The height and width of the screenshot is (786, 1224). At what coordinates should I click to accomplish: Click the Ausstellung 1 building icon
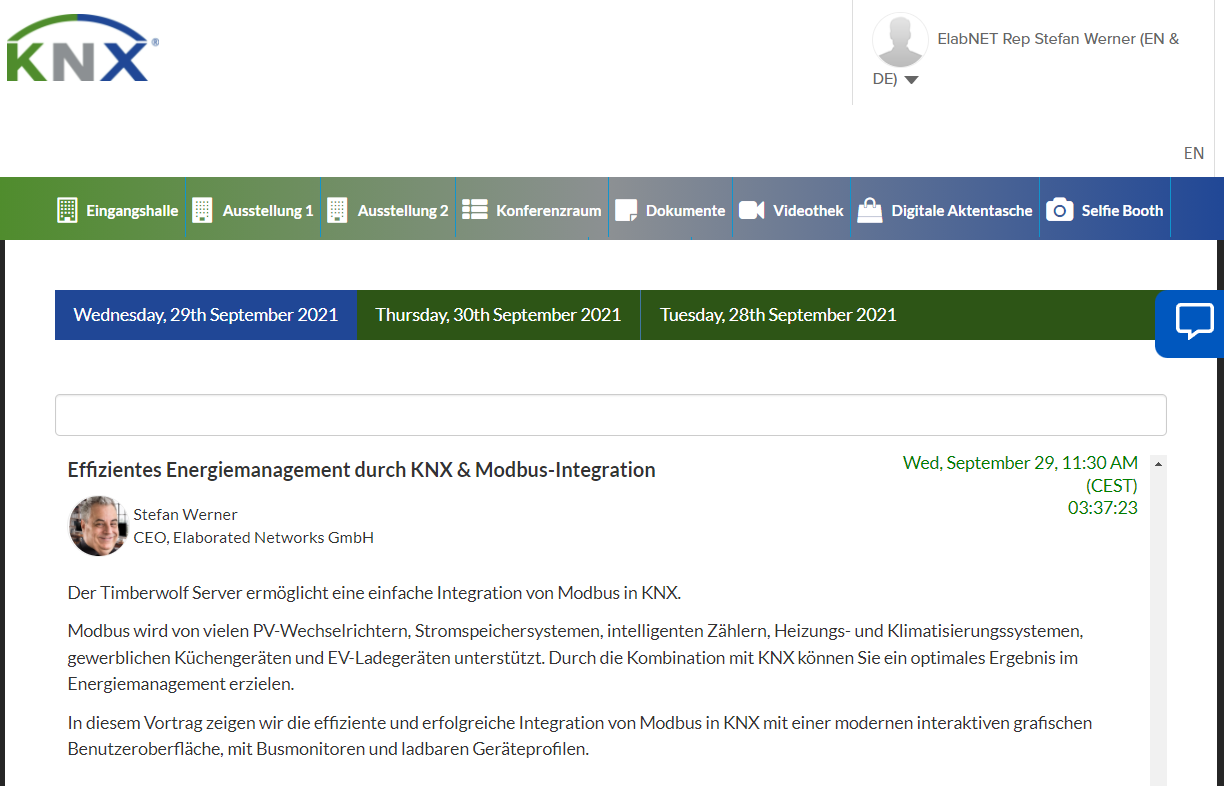pos(202,210)
